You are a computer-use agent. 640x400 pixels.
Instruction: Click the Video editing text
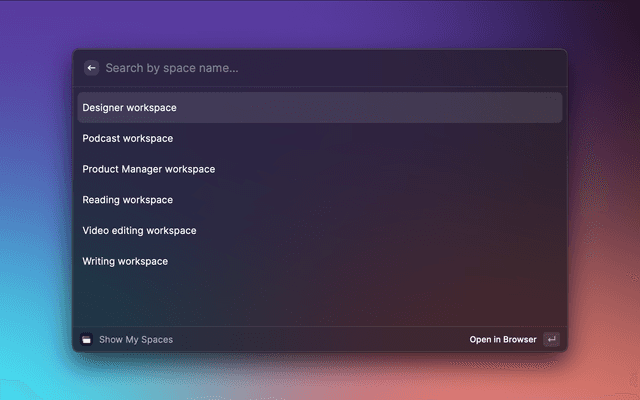point(113,231)
